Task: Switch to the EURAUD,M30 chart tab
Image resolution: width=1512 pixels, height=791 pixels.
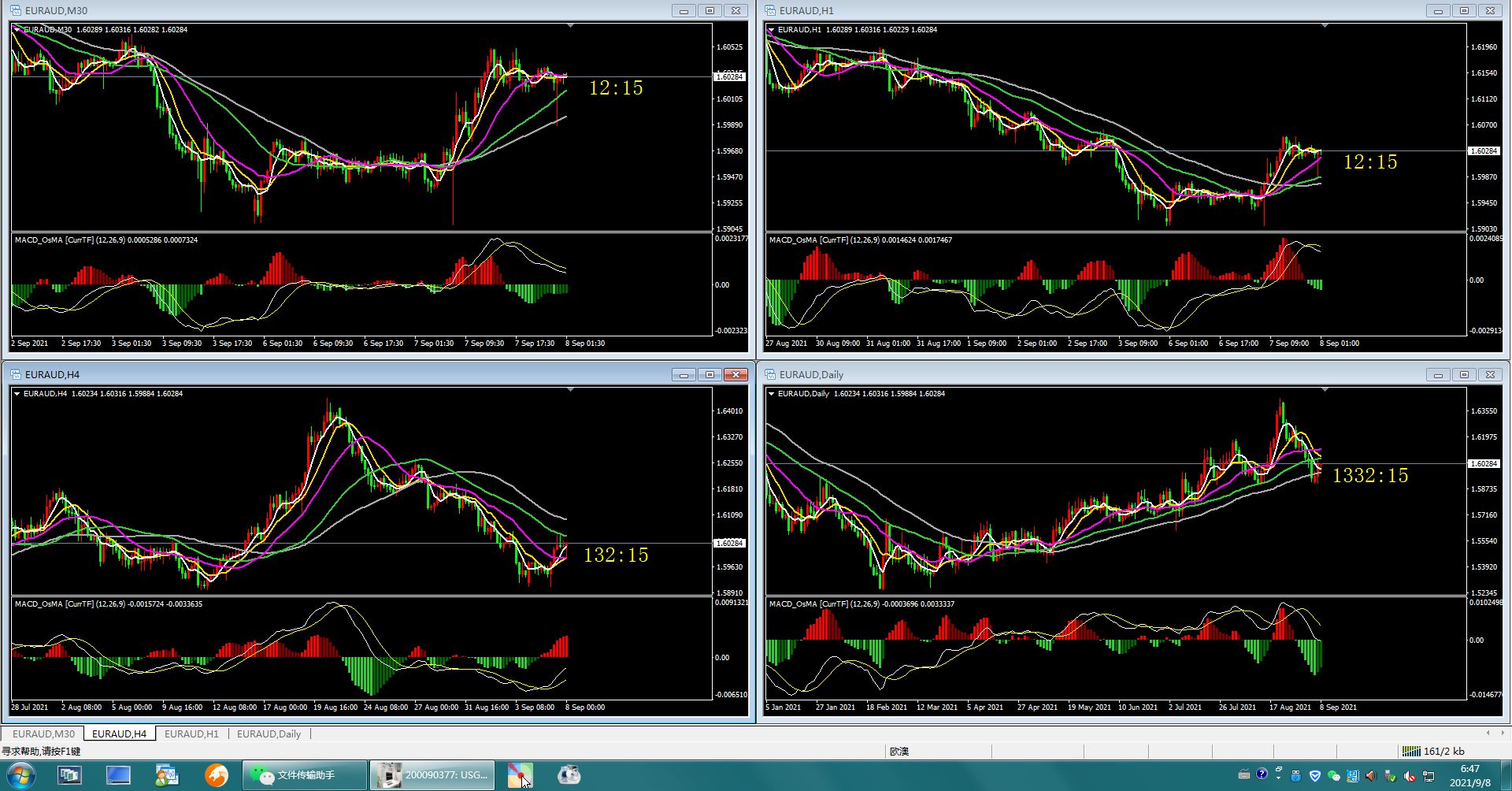Action: (43, 733)
